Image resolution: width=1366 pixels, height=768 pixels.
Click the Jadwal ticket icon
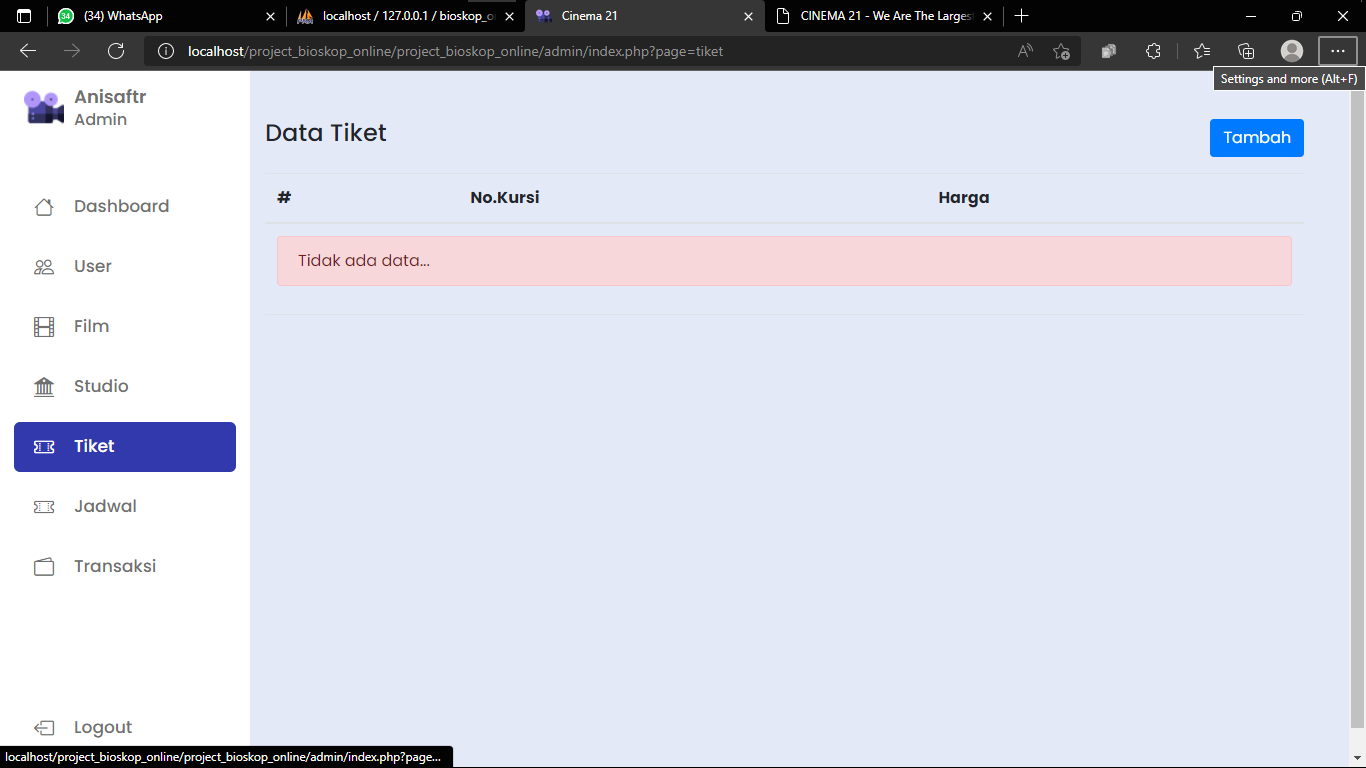click(44, 507)
